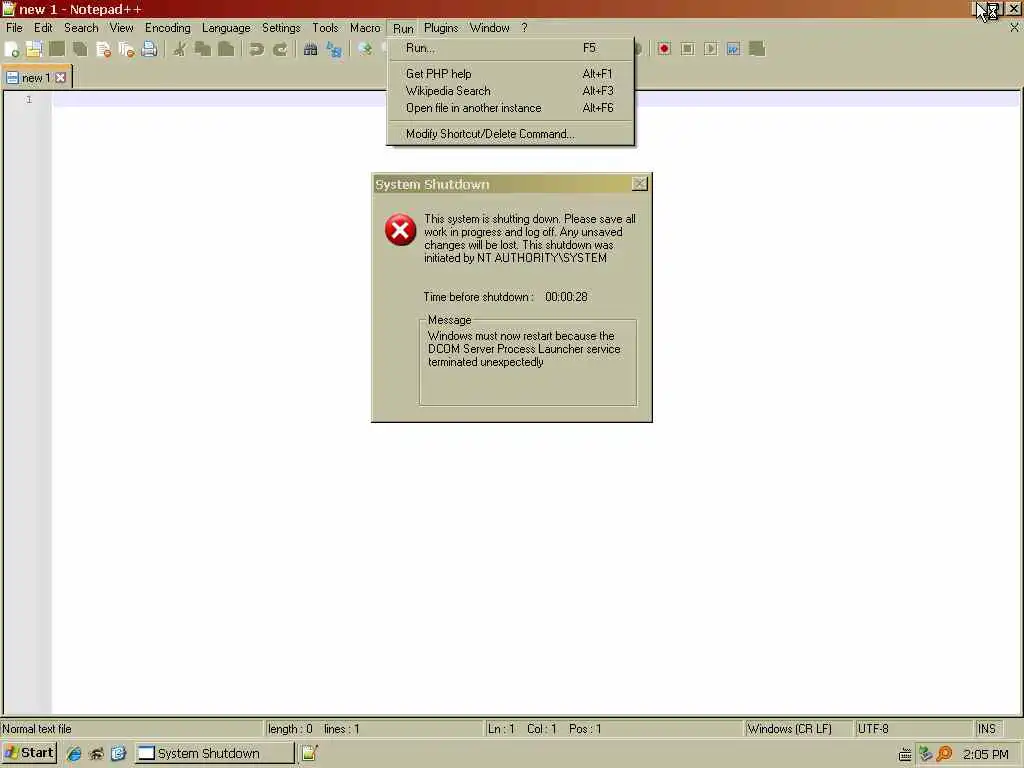The image size is (1024, 768).
Task: Click the Stop Recording macro icon
Action: tap(687, 49)
